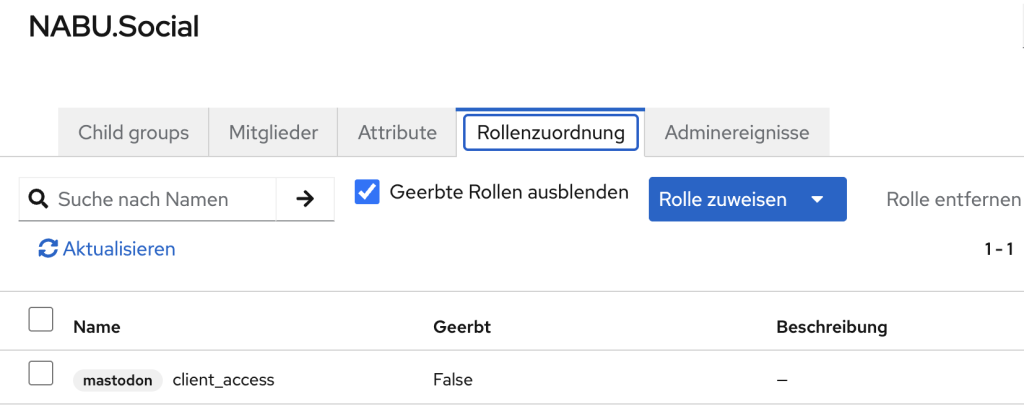This screenshot has height=412, width=1024.
Task: Expand the Rolle zuweisen dropdown caret
Action: click(x=817, y=199)
